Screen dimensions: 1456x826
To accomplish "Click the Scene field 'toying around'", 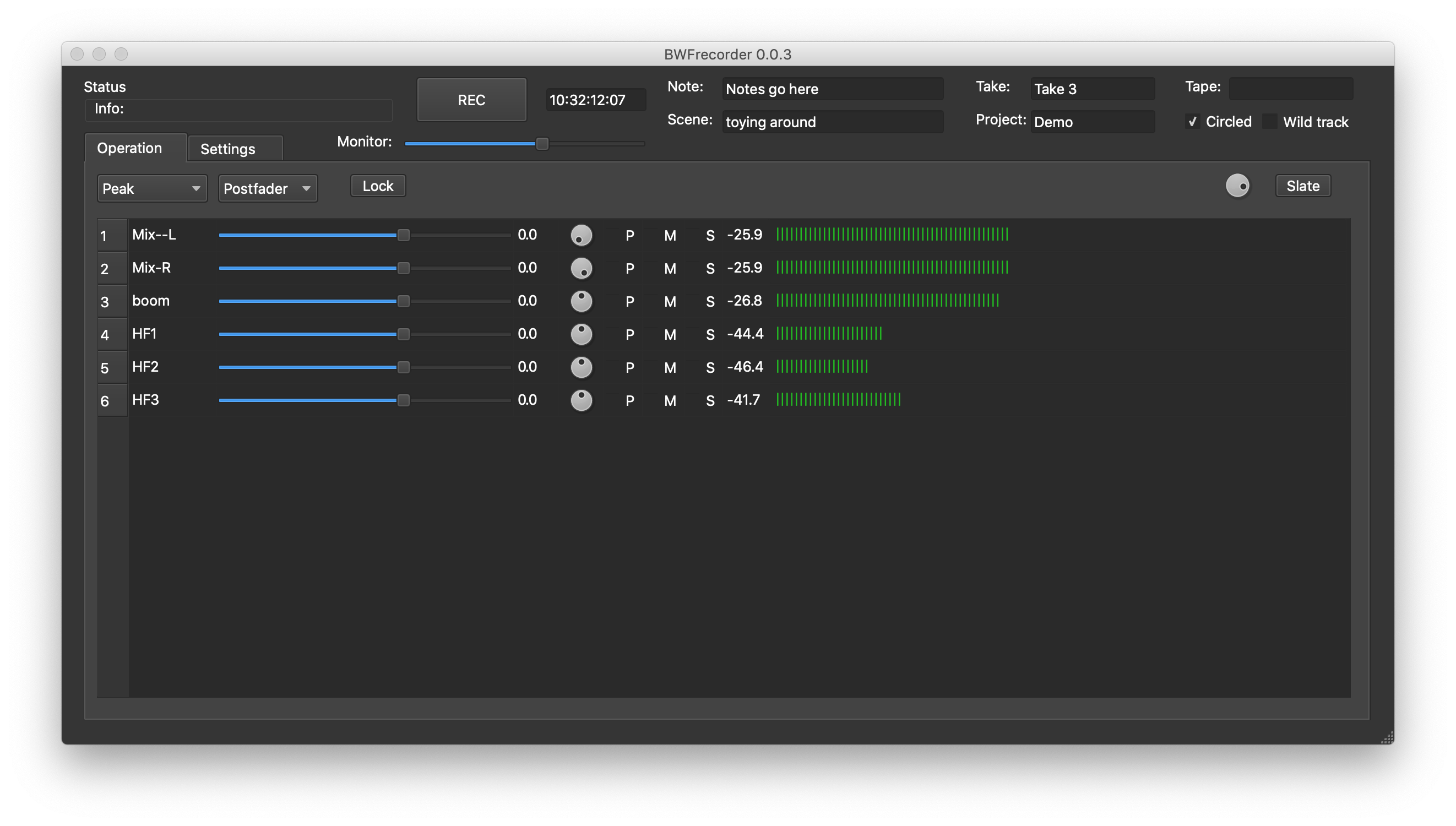I will [833, 122].
